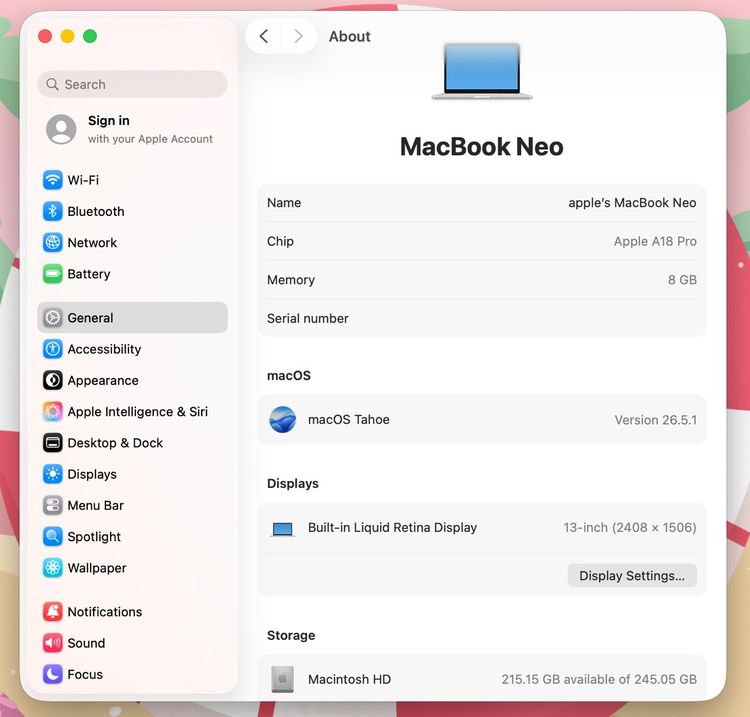
Task: Click the 8 GB memory value
Action: click(682, 280)
